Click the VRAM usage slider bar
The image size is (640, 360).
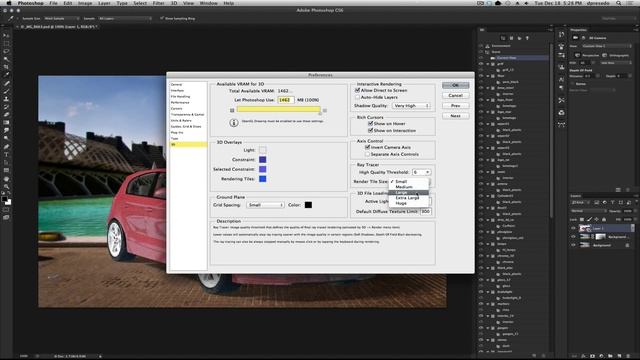click(x=278, y=109)
